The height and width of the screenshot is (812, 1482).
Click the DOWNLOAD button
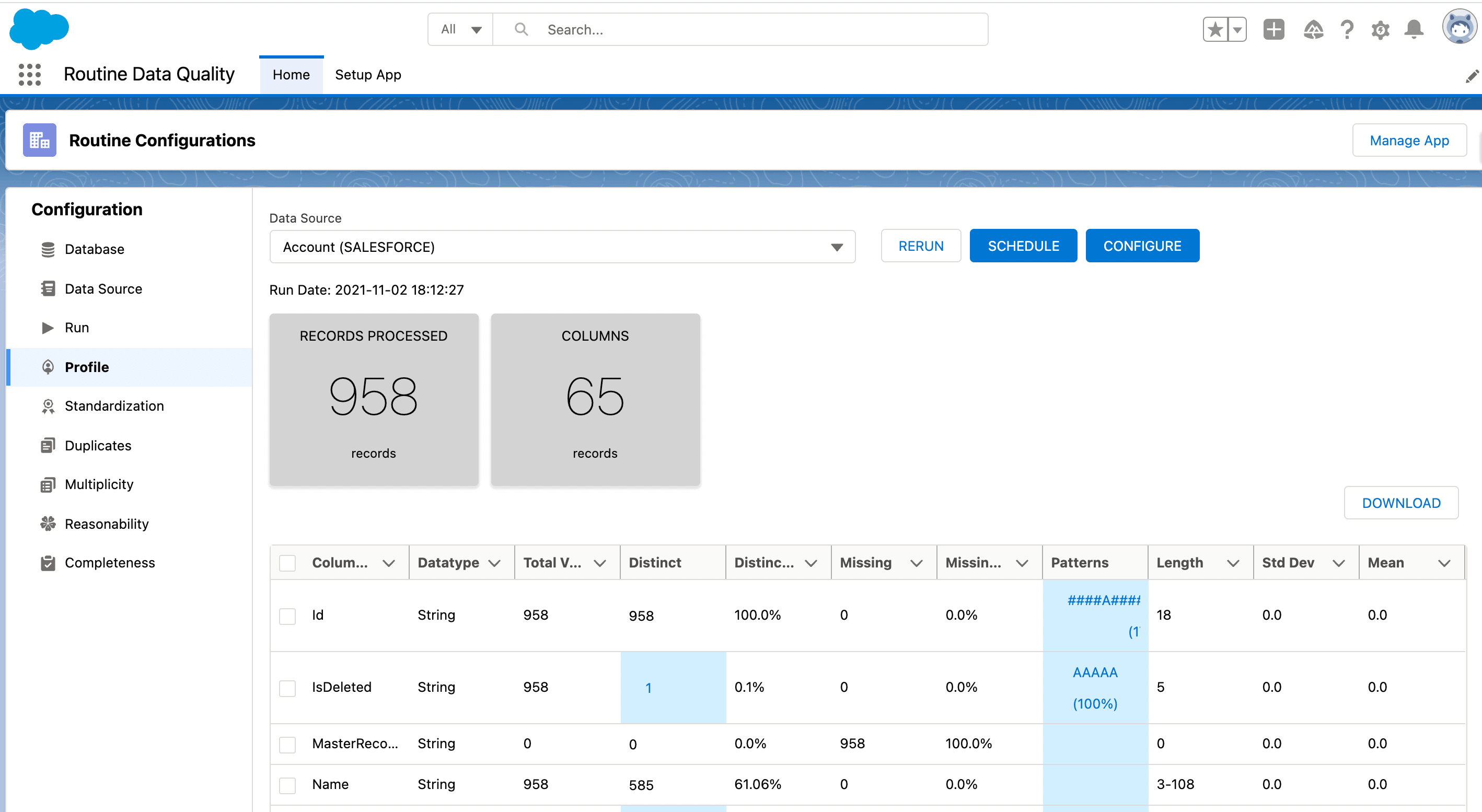point(1401,502)
